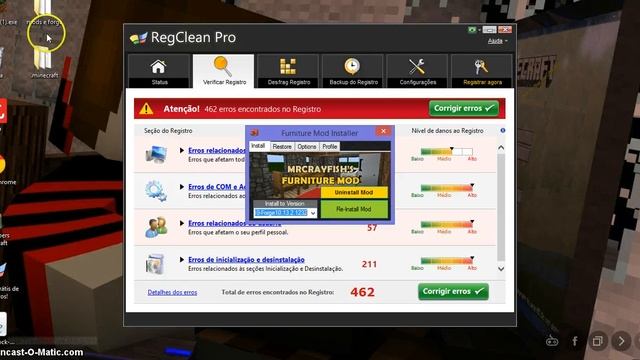
Task: Open the Registrar agora tab
Action: 482,71
